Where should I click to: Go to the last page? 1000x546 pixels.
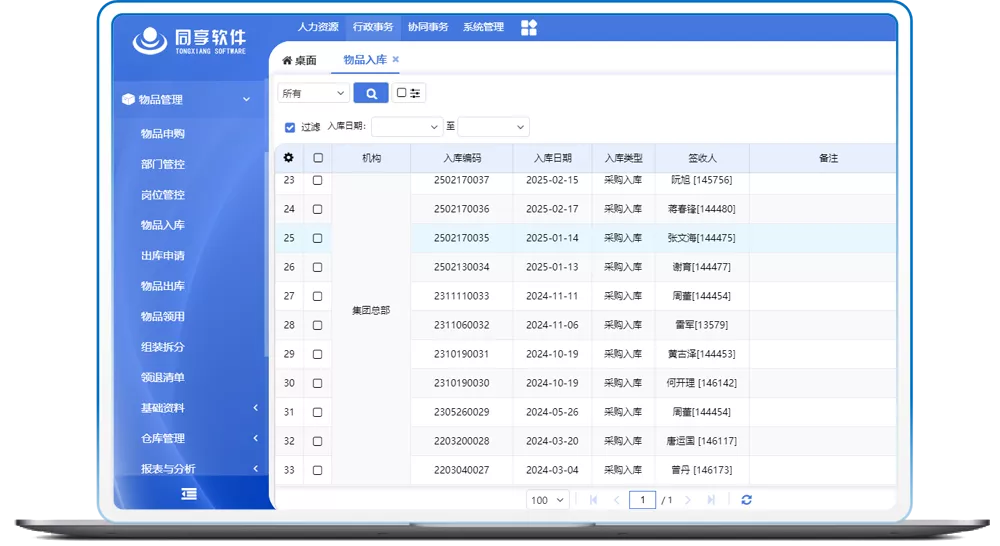710,500
